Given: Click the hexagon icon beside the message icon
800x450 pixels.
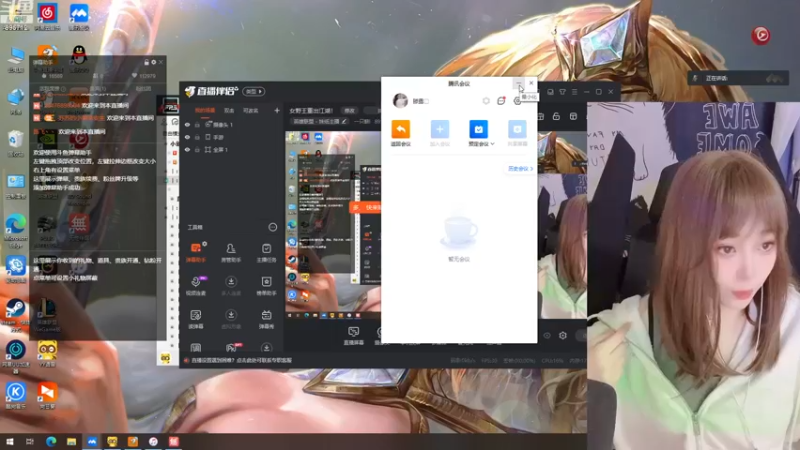Looking at the screenshot, I should click(x=486, y=101).
